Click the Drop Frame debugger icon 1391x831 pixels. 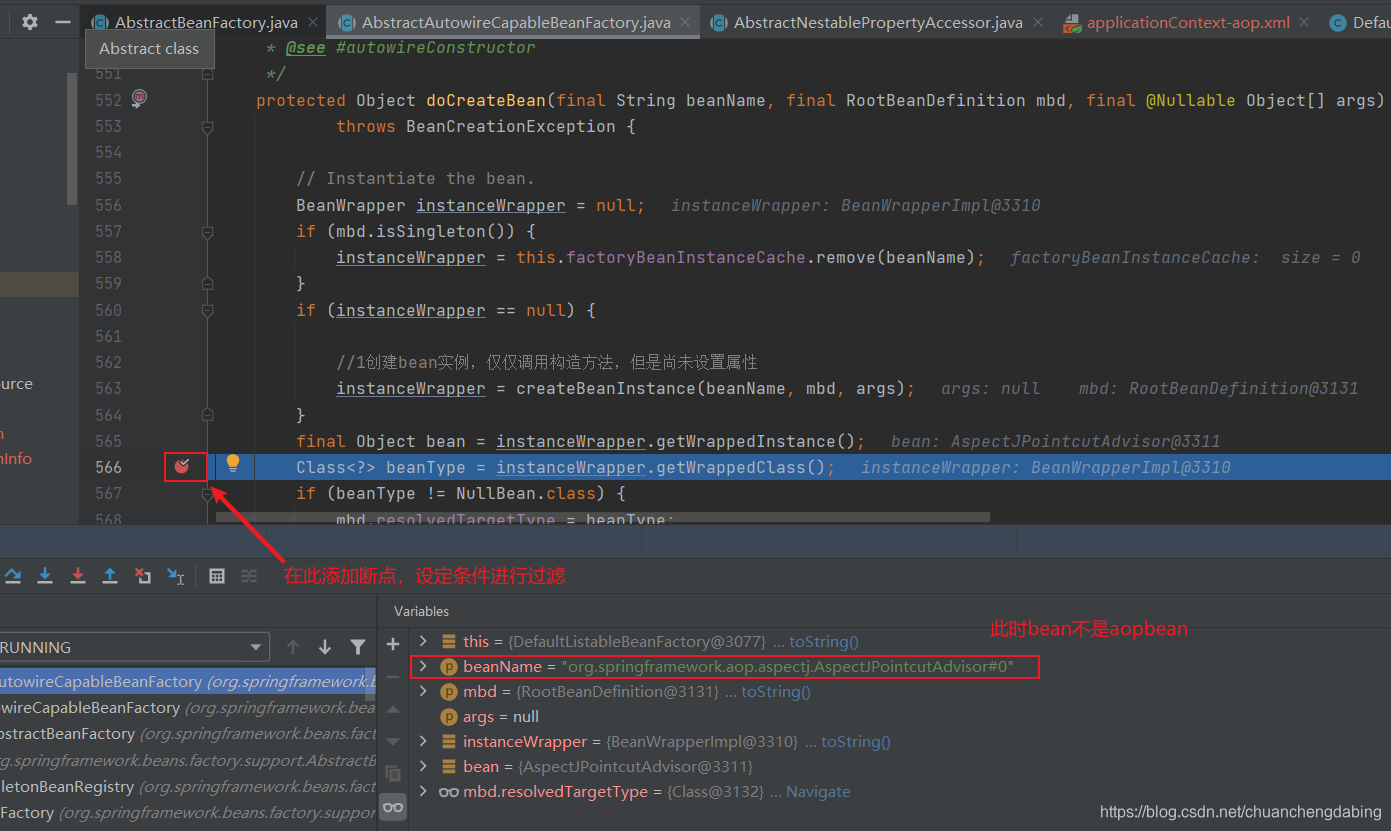pyautogui.click(x=143, y=576)
